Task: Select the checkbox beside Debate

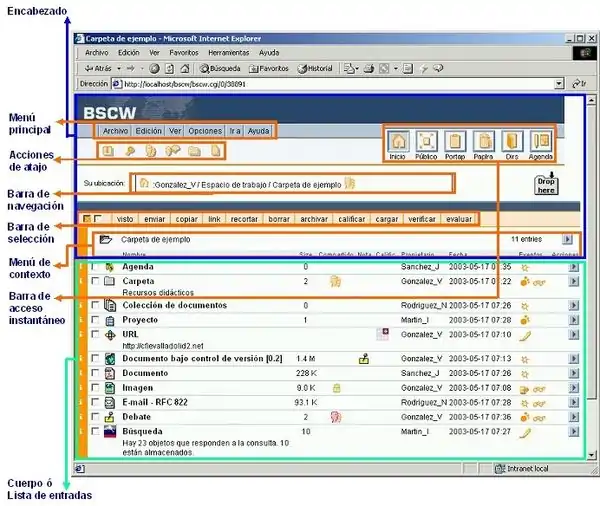Action: [95, 416]
